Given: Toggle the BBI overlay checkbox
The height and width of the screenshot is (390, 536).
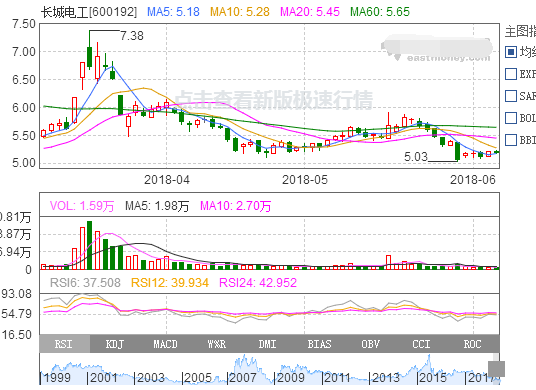Looking at the screenshot, I should tap(511, 140).
